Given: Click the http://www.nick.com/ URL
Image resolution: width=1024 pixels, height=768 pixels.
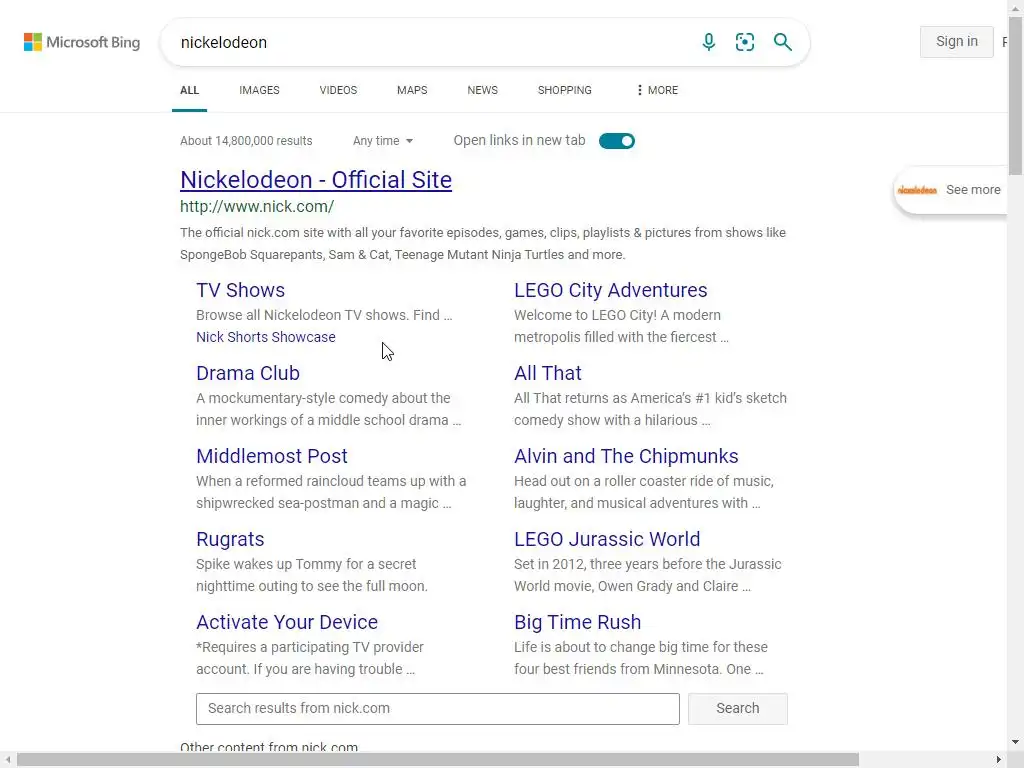Looking at the screenshot, I should tap(257, 206).
